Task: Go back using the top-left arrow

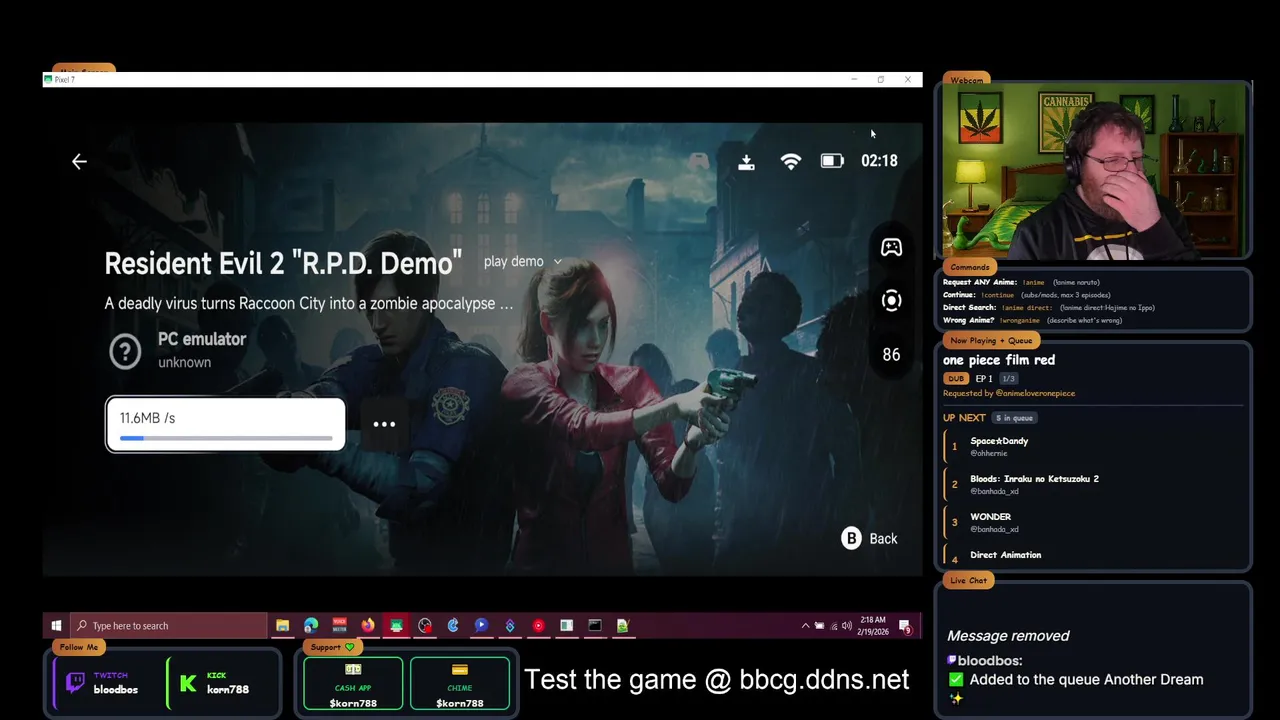Action: pos(79,161)
